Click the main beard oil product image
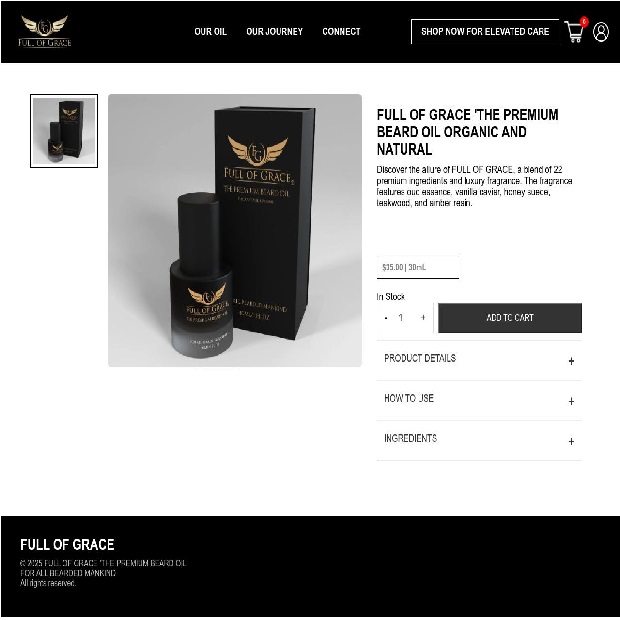This screenshot has height=620, width=620. (235, 230)
